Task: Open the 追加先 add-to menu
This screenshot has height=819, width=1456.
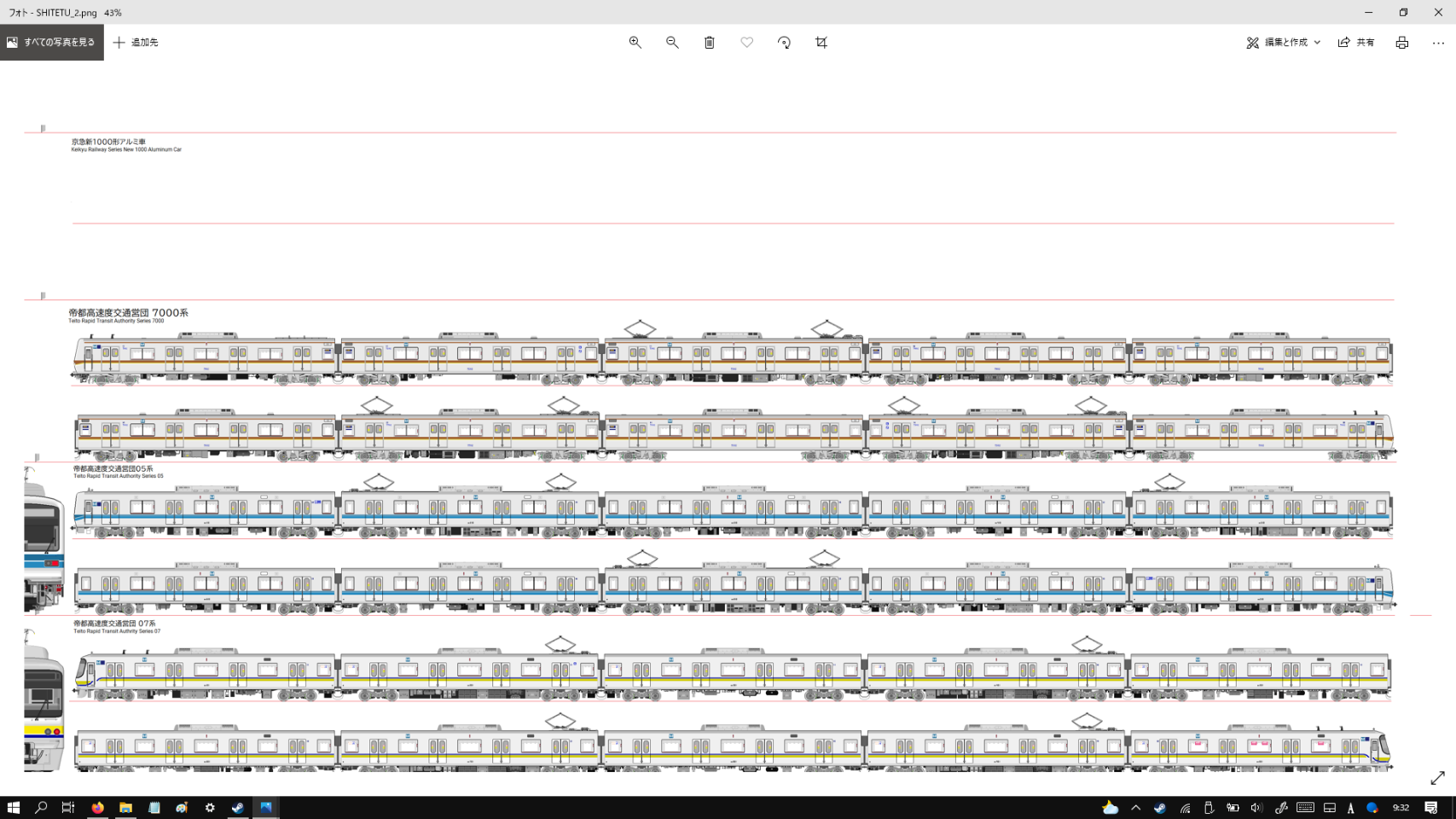Action: tap(136, 43)
